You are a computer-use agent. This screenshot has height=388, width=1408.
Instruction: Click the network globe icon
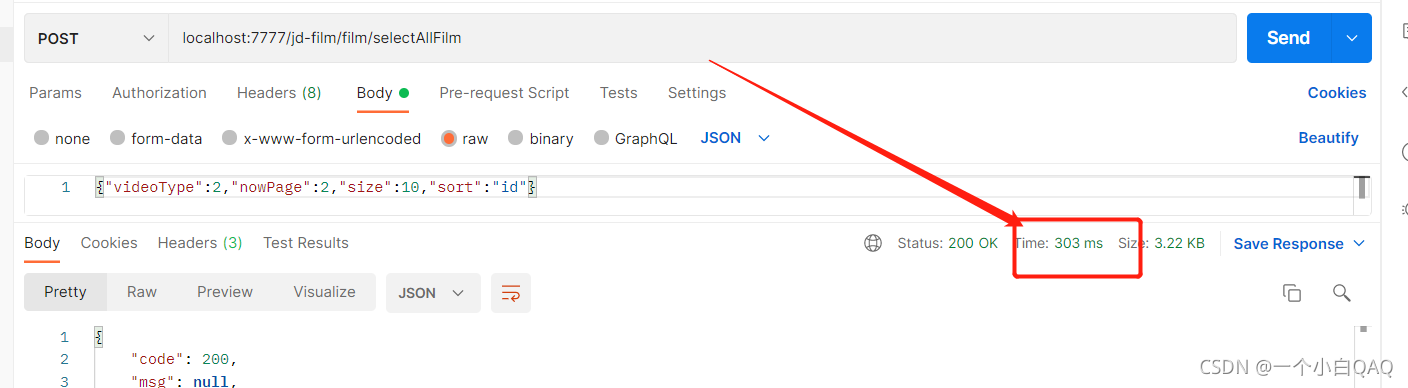coord(873,243)
